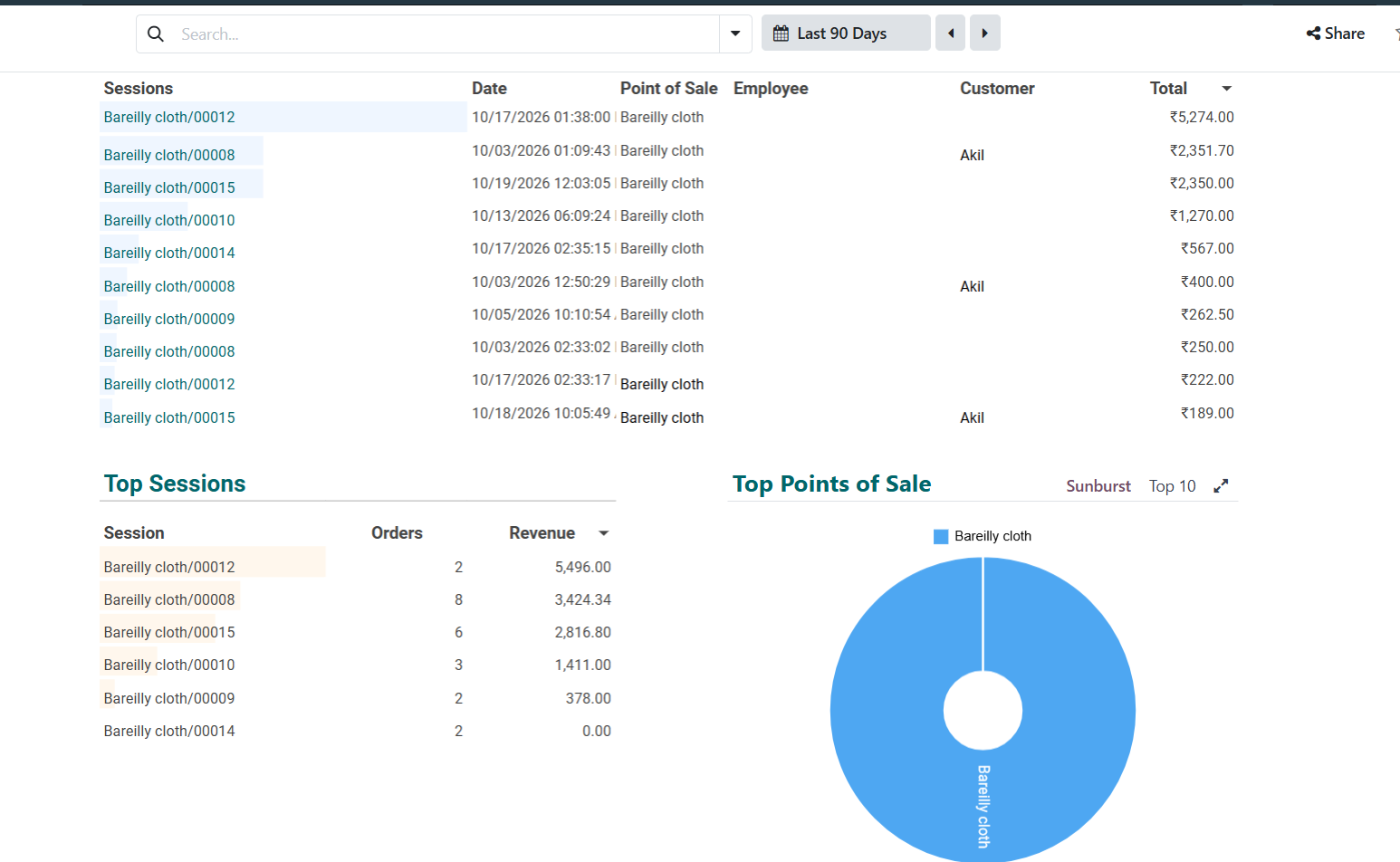Click the revenue value 2,816.80
Screen dimensions: 1400x862
pyautogui.click(x=582, y=632)
